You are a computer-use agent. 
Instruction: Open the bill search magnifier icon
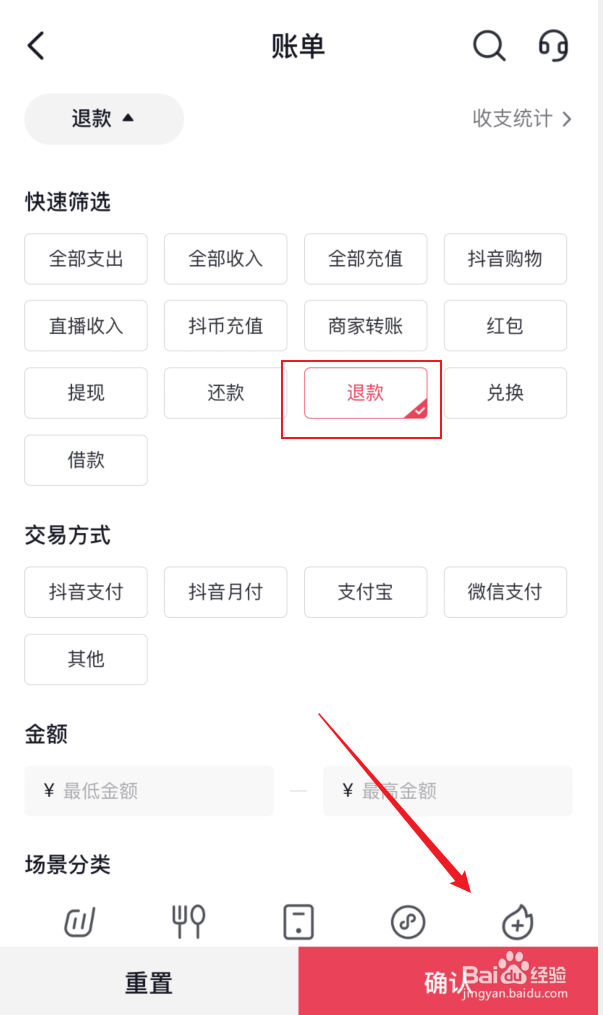[x=488, y=46]
